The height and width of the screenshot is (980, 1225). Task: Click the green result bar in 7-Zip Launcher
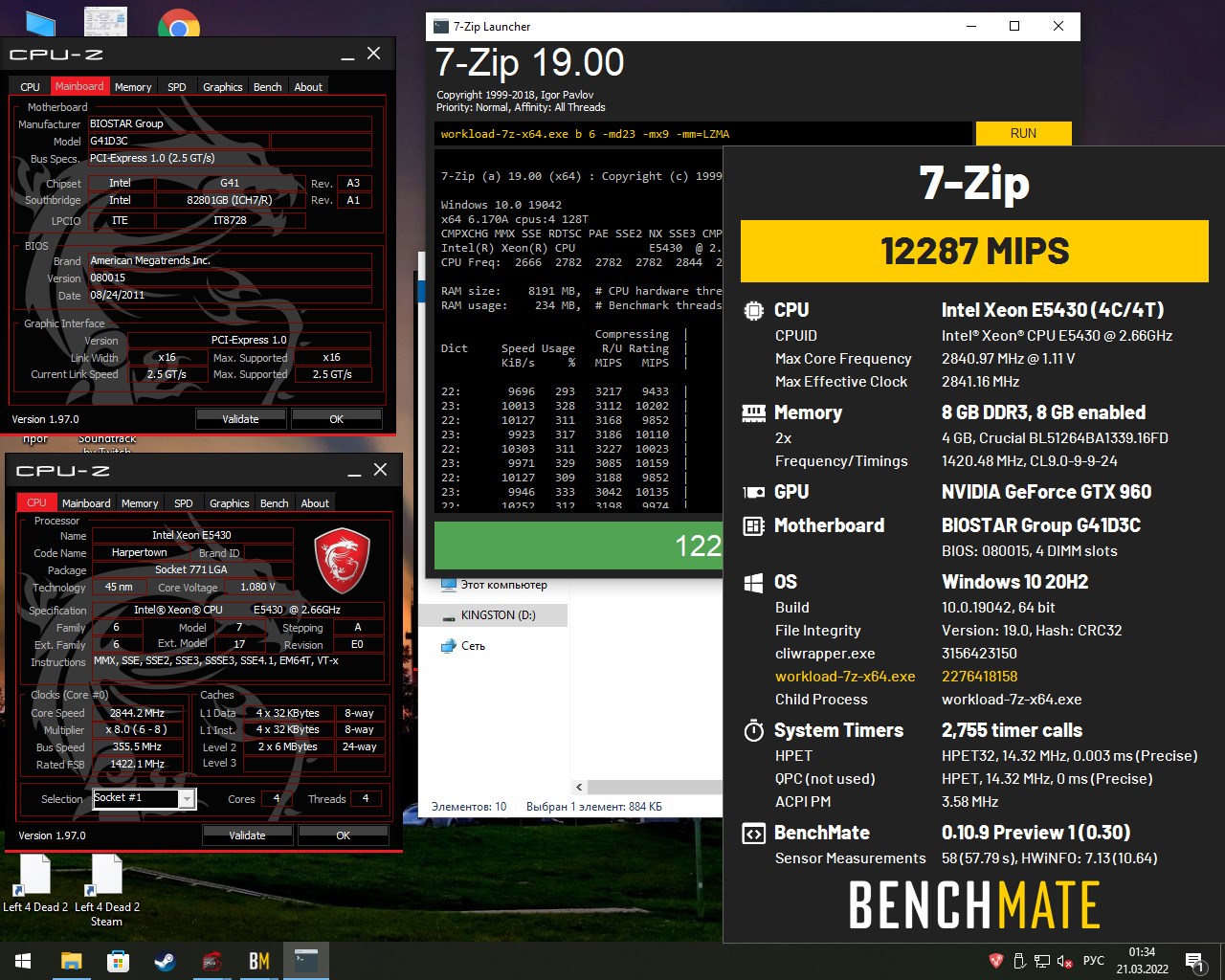click(x=578, y=546)
